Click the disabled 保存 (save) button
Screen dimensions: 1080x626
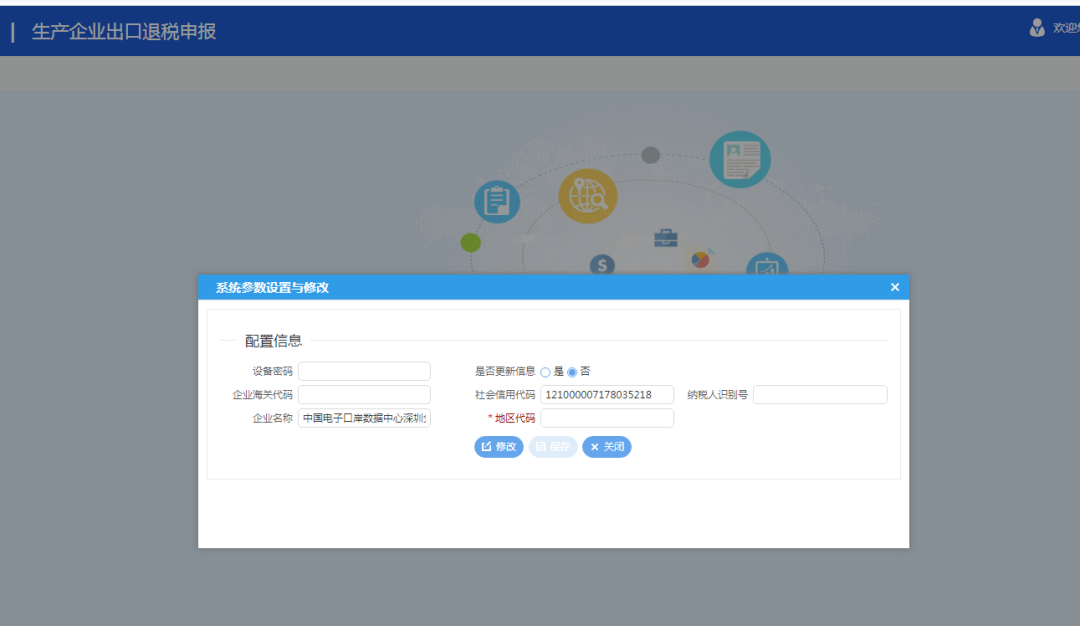pos(553,447)
